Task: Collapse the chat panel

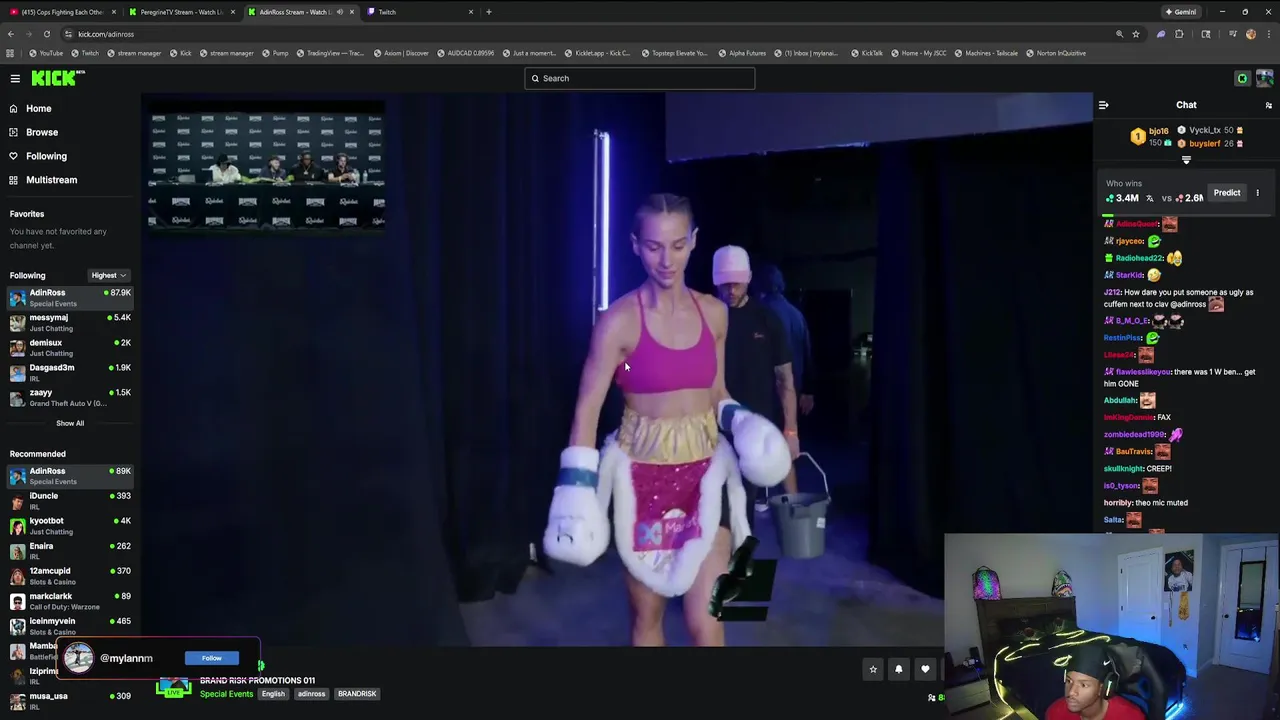Action: coord(1103,105)
